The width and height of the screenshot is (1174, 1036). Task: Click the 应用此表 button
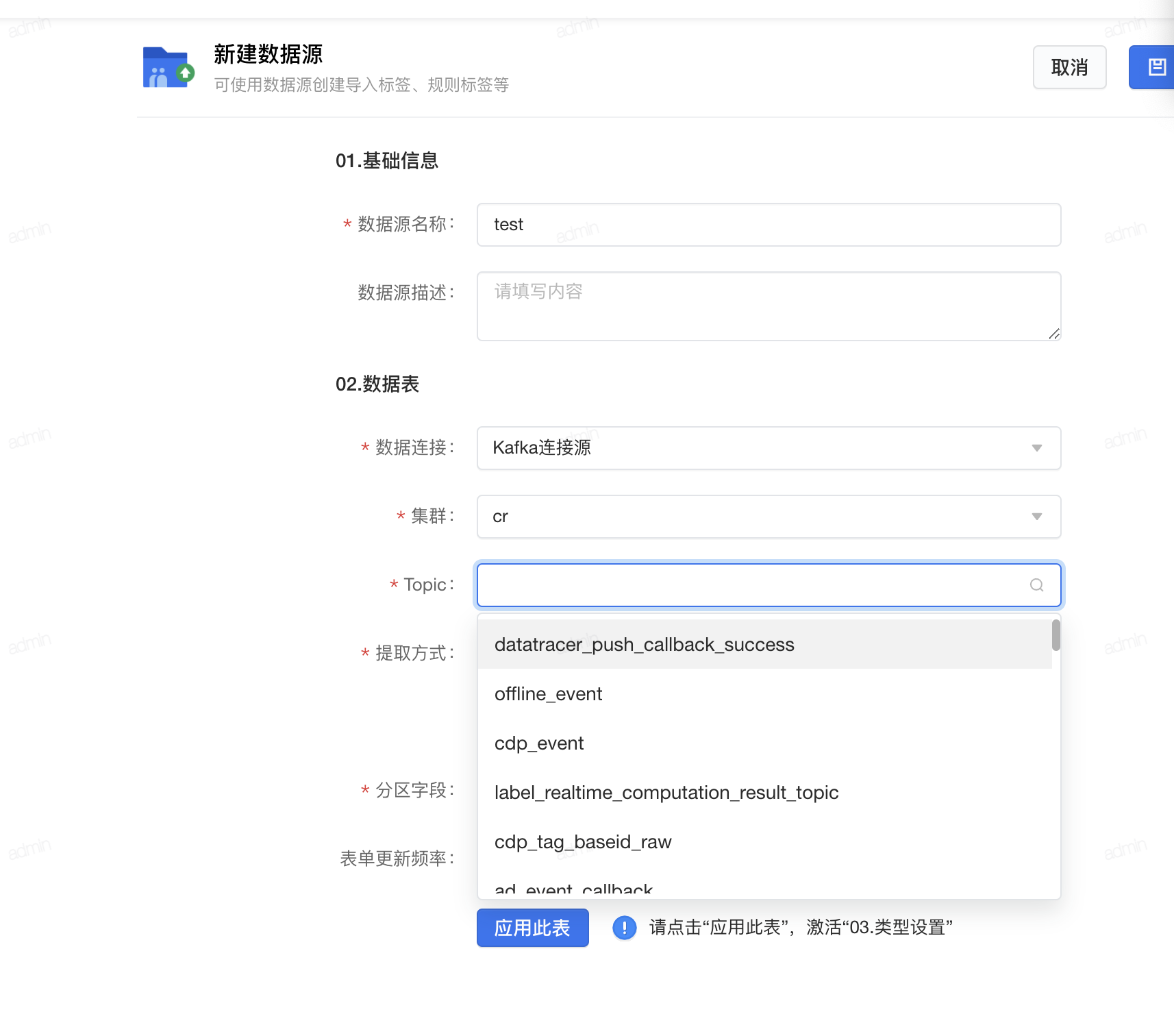[x=532, y=928]
